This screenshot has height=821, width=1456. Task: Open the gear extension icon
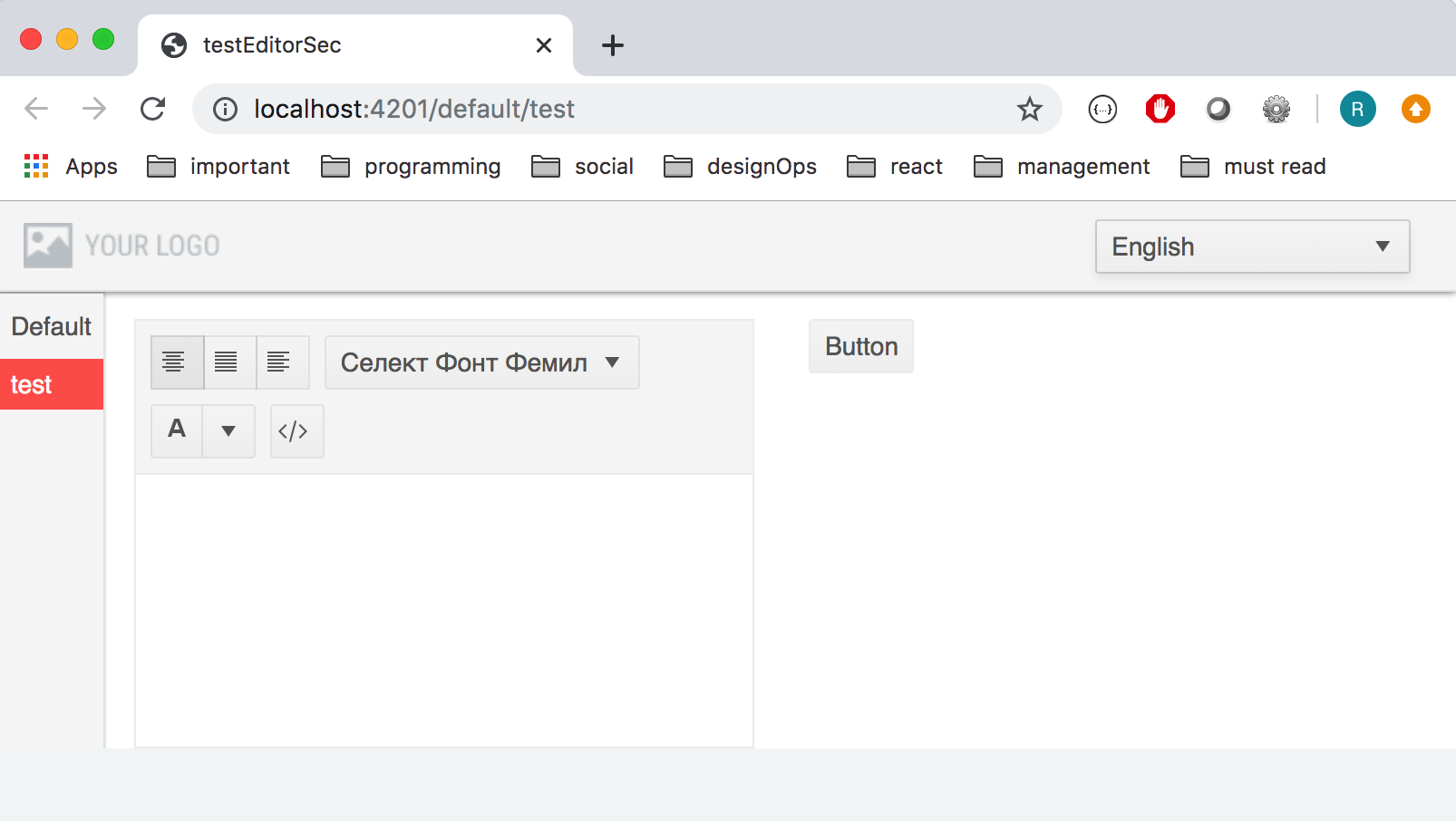point(1276,109)
